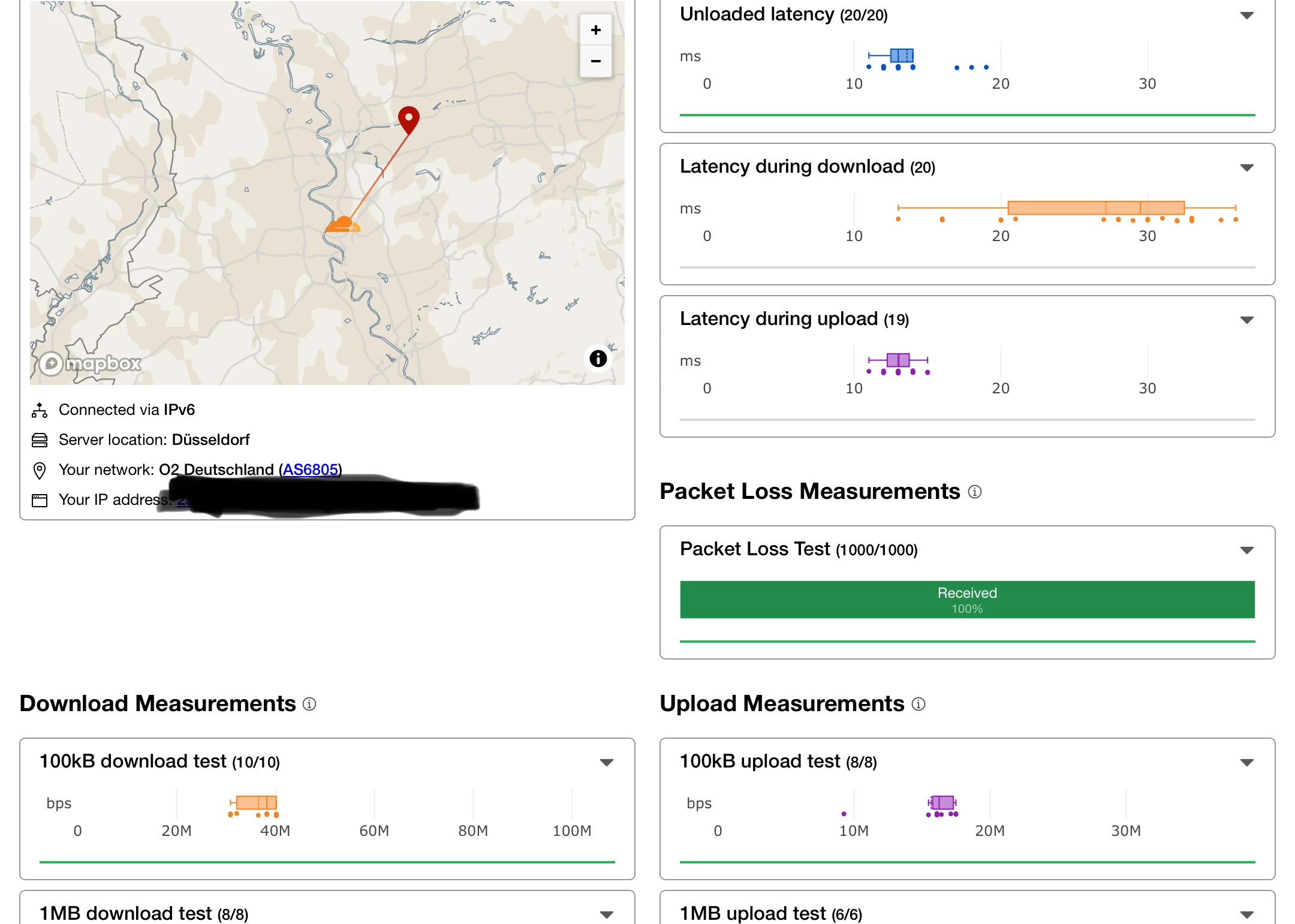Expand the Packet Loss Test panel

pyautogui.click(x=1246, y=550)
